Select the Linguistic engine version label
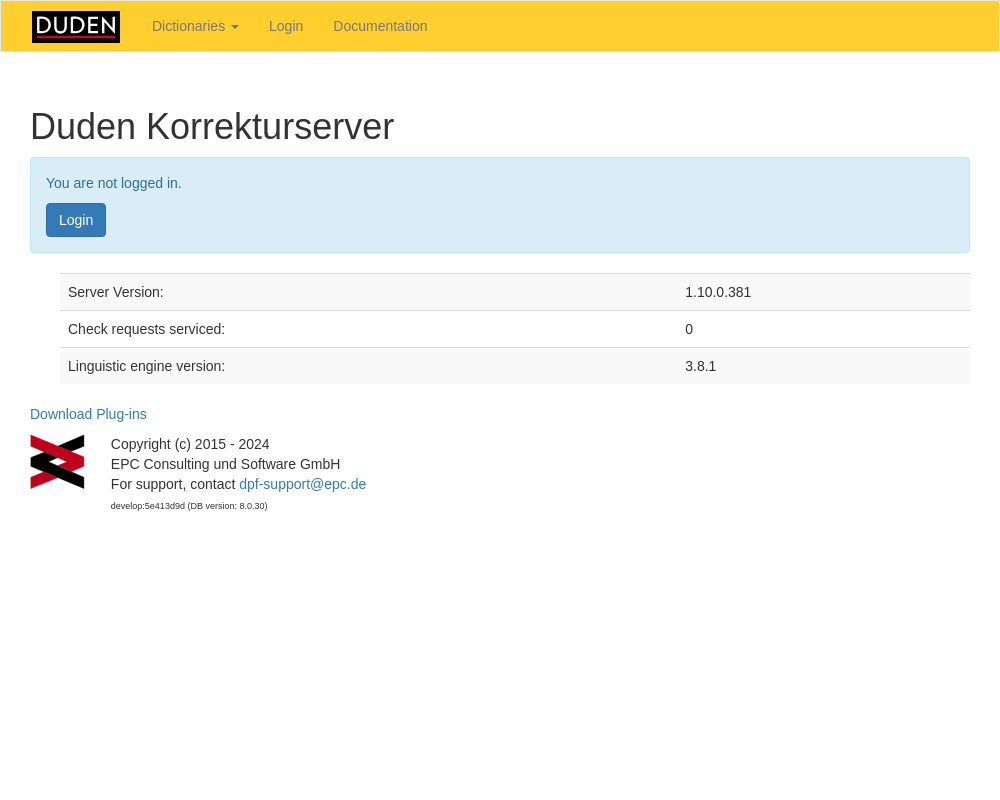The height and width of the screenshot is (800, 1000). (146, 366)
